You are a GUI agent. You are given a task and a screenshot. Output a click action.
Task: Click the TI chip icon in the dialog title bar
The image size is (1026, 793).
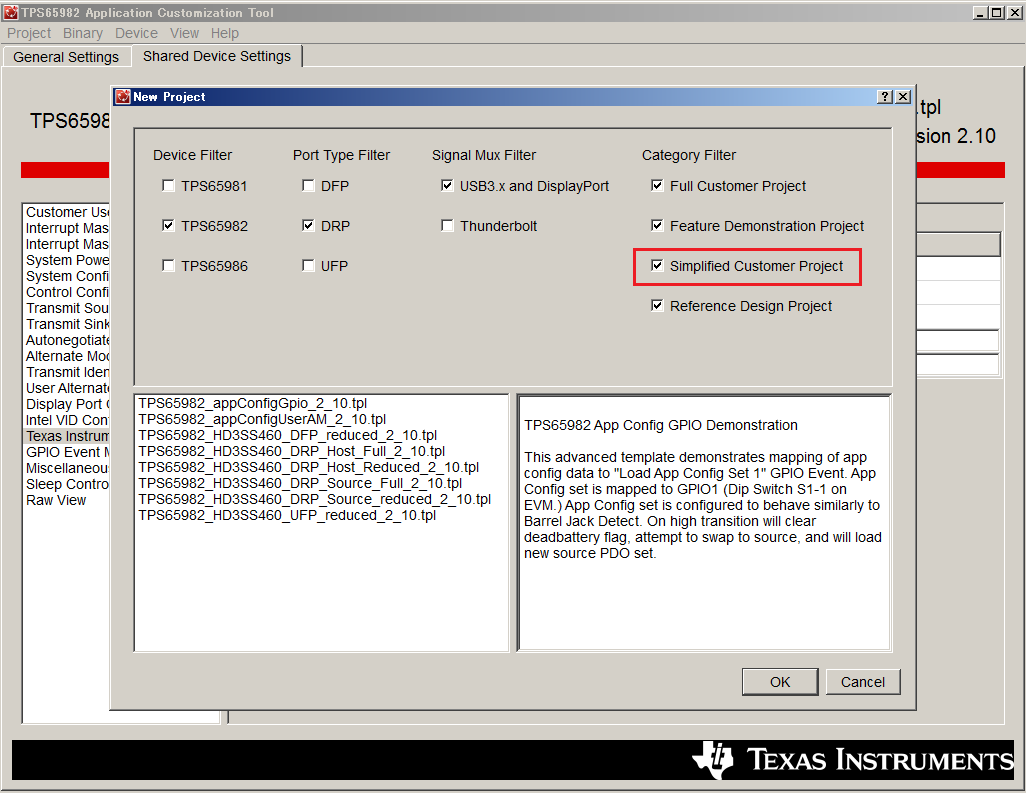122,96
